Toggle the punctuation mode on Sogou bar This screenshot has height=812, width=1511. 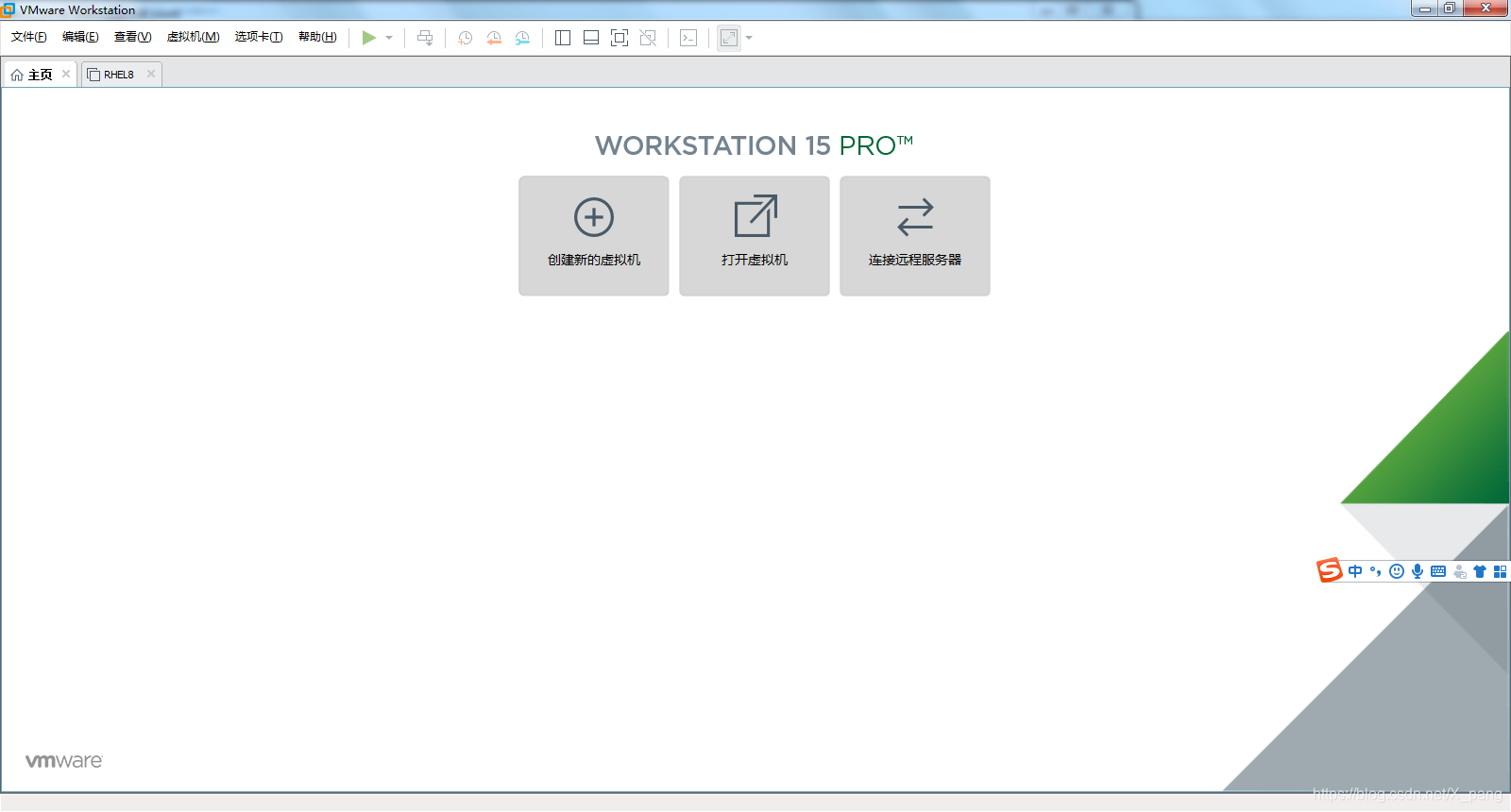(1376, 571)
